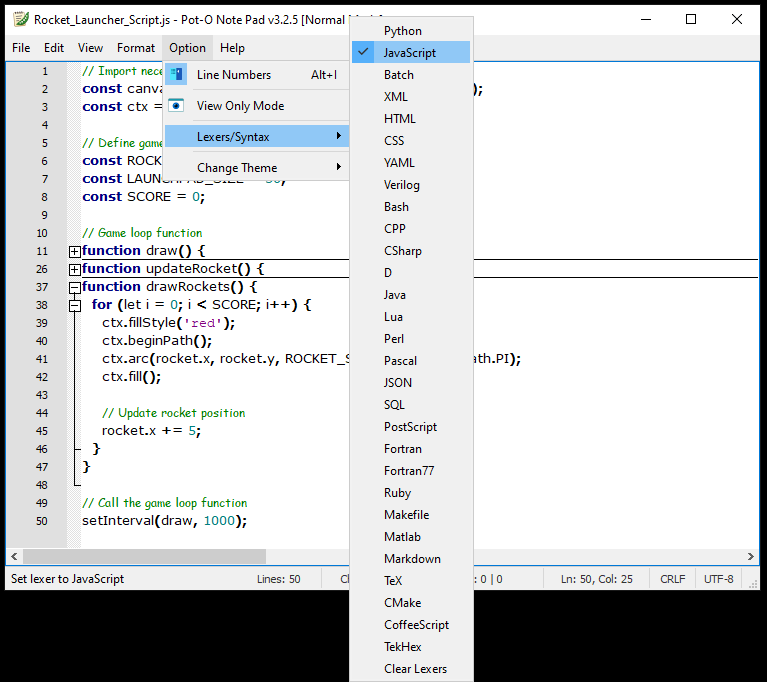Choose Fortran77 lexer
The height and width of the screenshot is (682, 767).
(x=411, y=471)
